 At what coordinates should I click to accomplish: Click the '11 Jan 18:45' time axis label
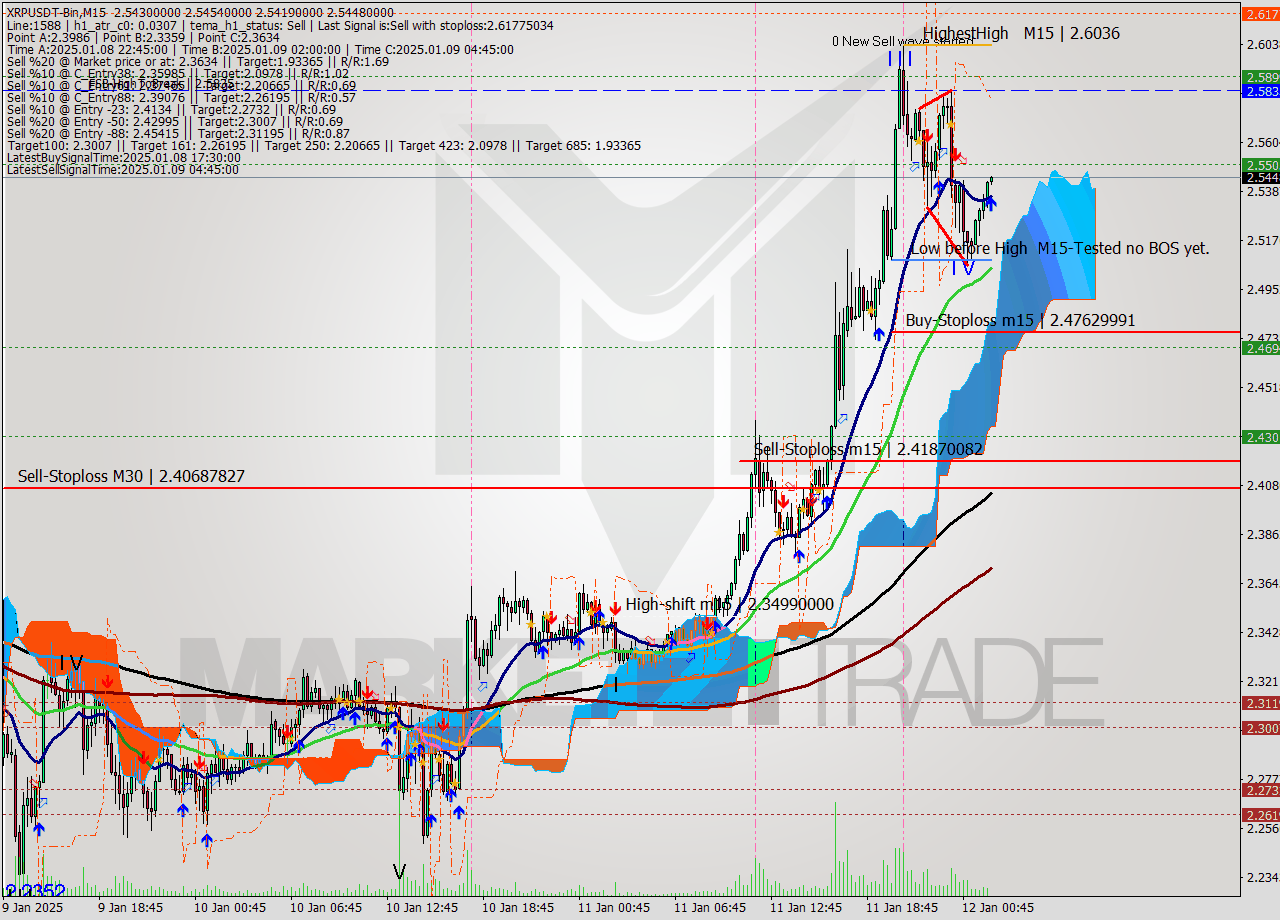902,908
